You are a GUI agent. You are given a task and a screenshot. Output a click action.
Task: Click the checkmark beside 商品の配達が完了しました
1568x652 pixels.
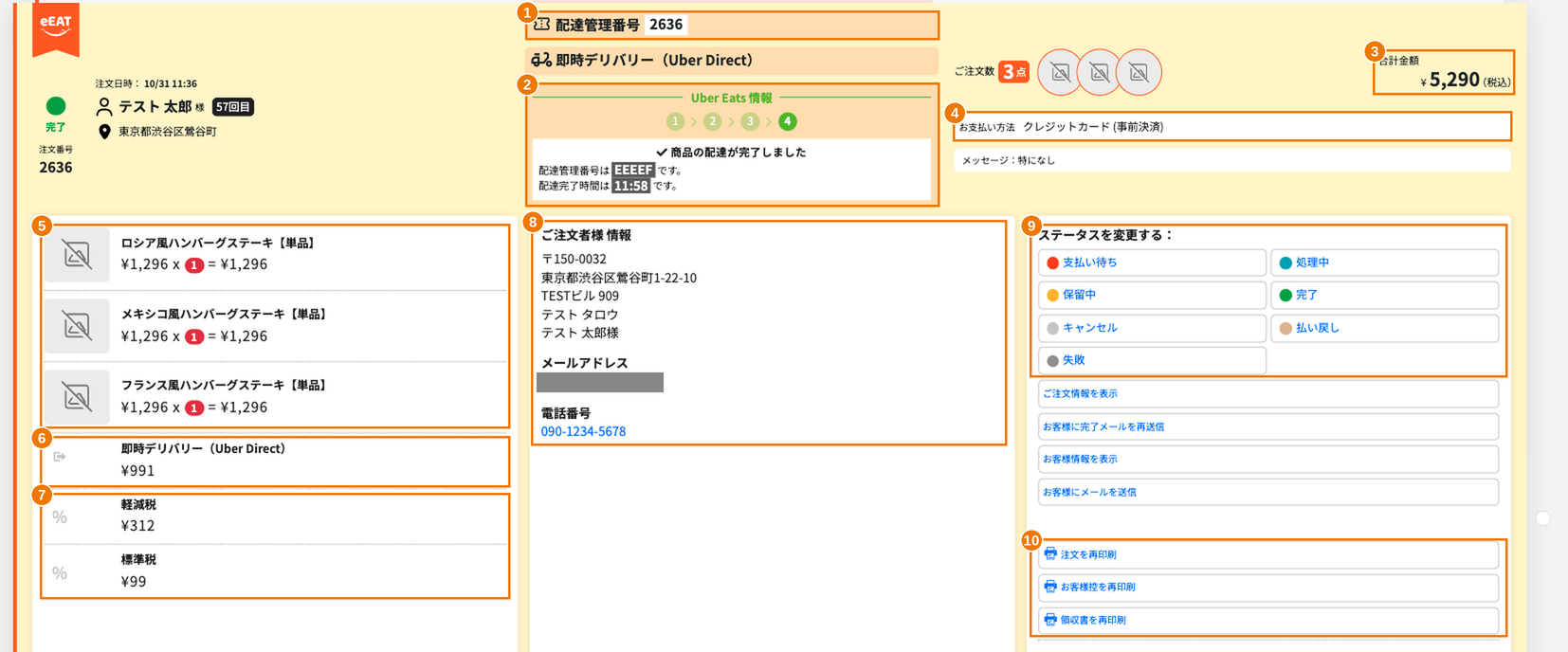662,152
